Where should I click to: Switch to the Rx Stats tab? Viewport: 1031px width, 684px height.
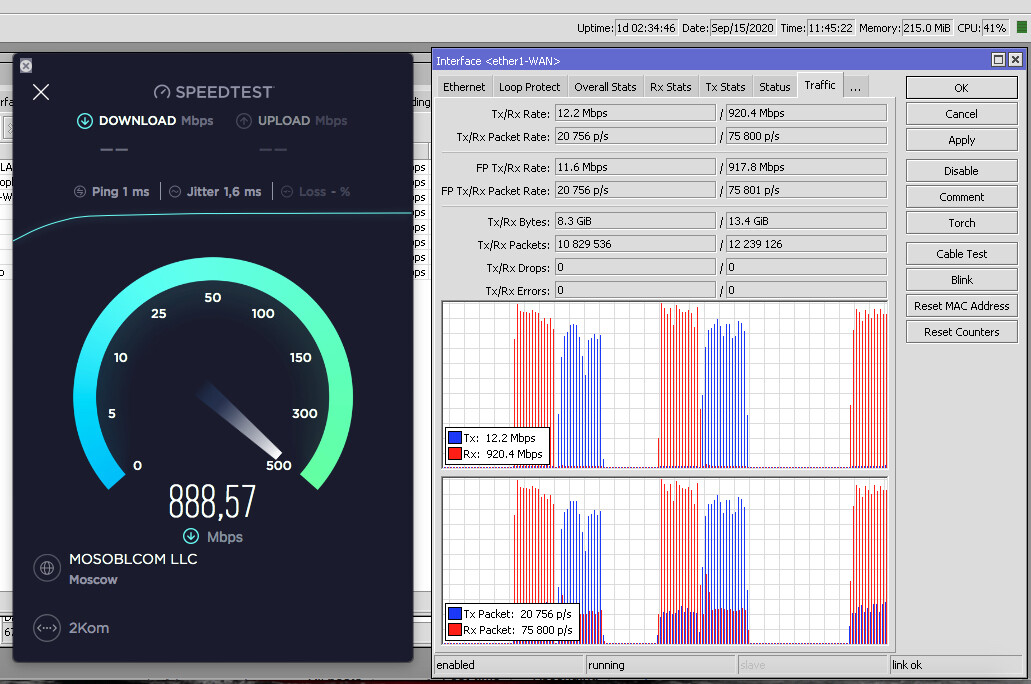pyautogui.click(x=671, y=87)
